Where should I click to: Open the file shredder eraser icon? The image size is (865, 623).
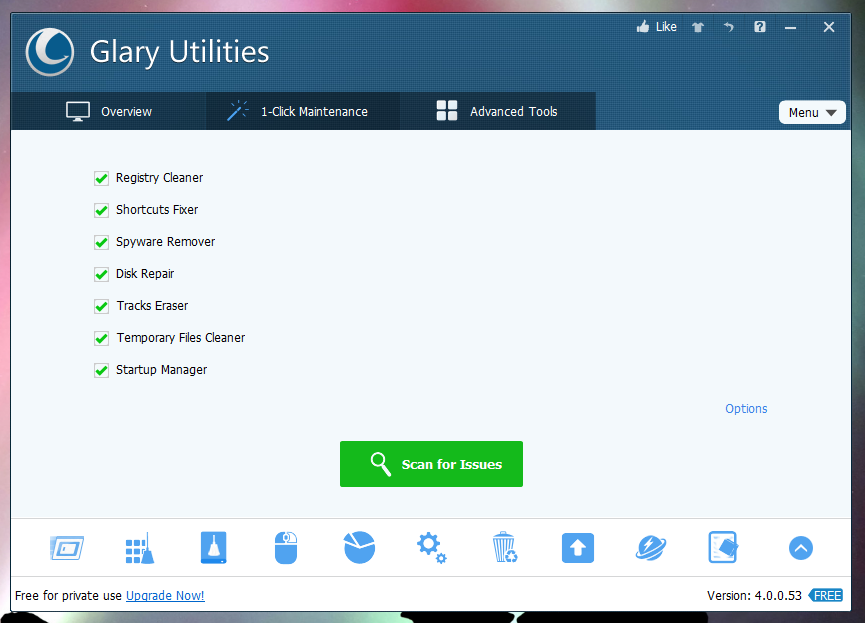point(723,547)
